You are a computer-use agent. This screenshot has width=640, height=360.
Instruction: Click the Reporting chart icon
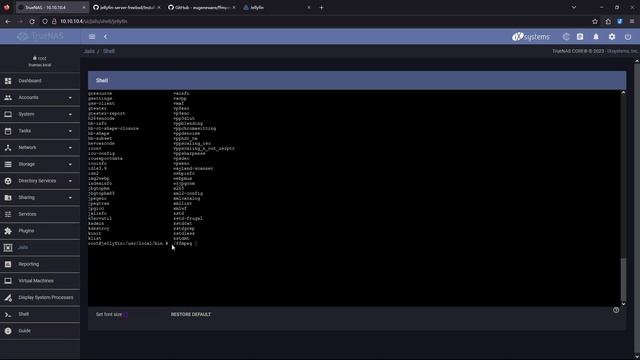pyautogui.click(x=8, y=264)
